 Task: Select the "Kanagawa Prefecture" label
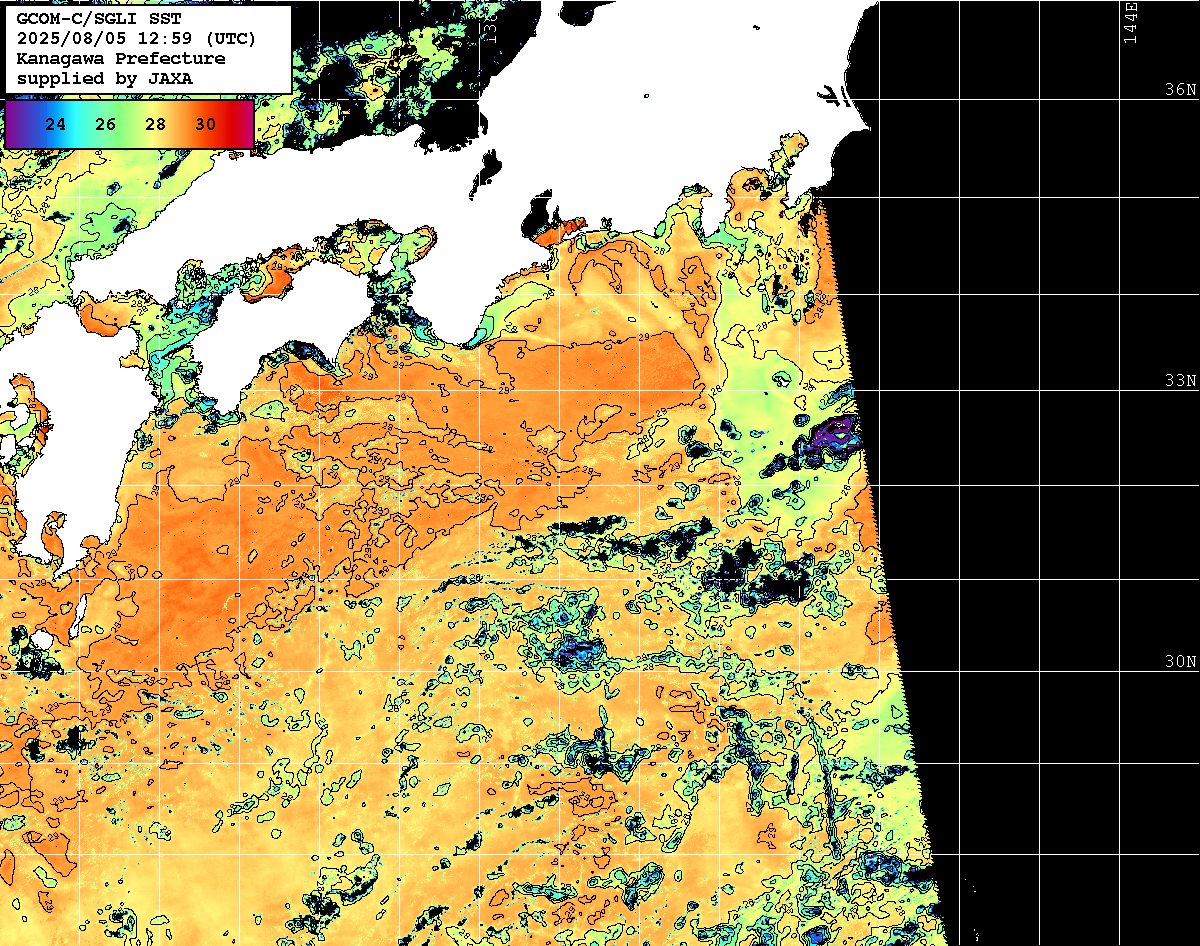(121, 58)
